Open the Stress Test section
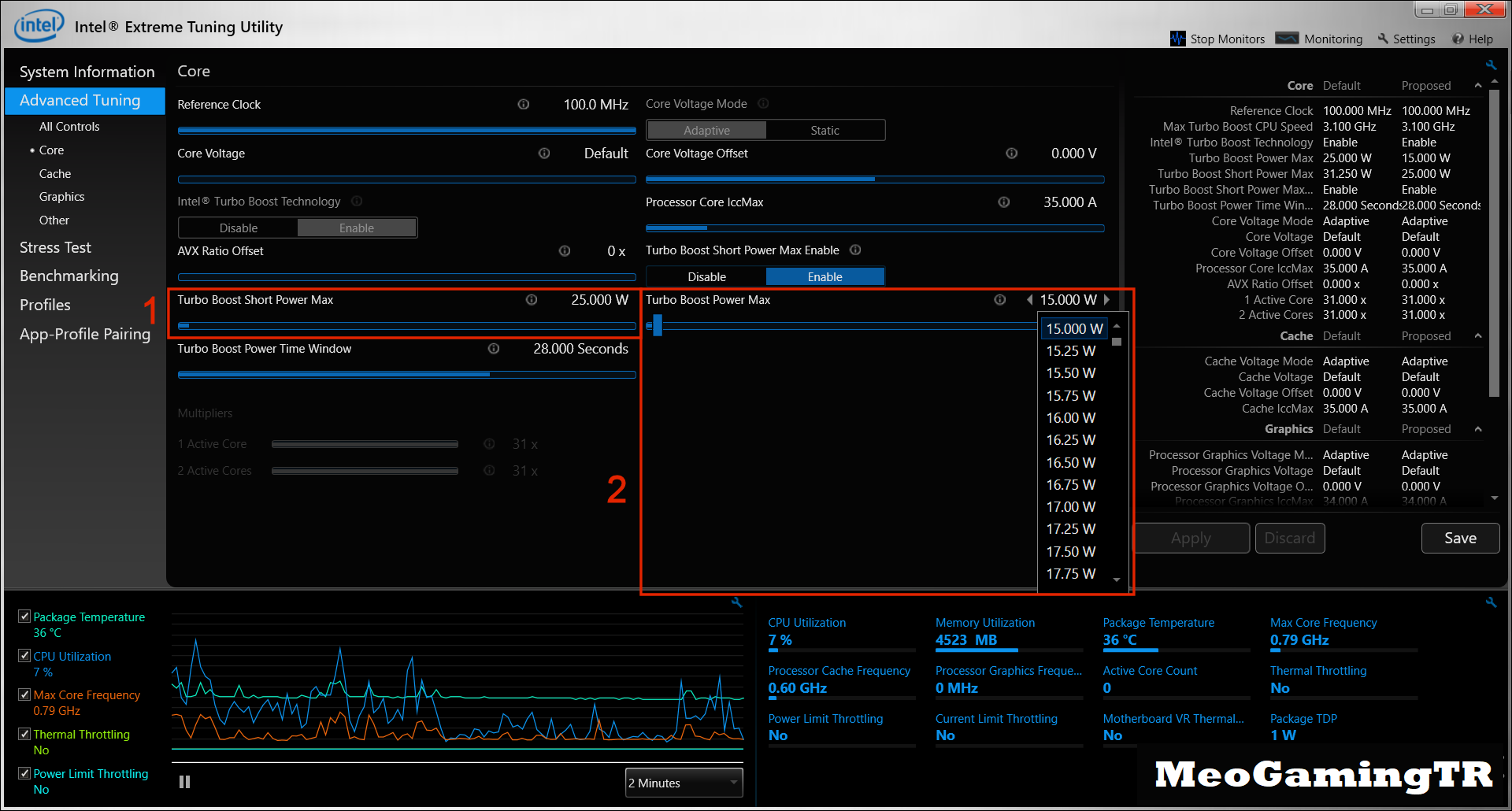 pos(55,247)
